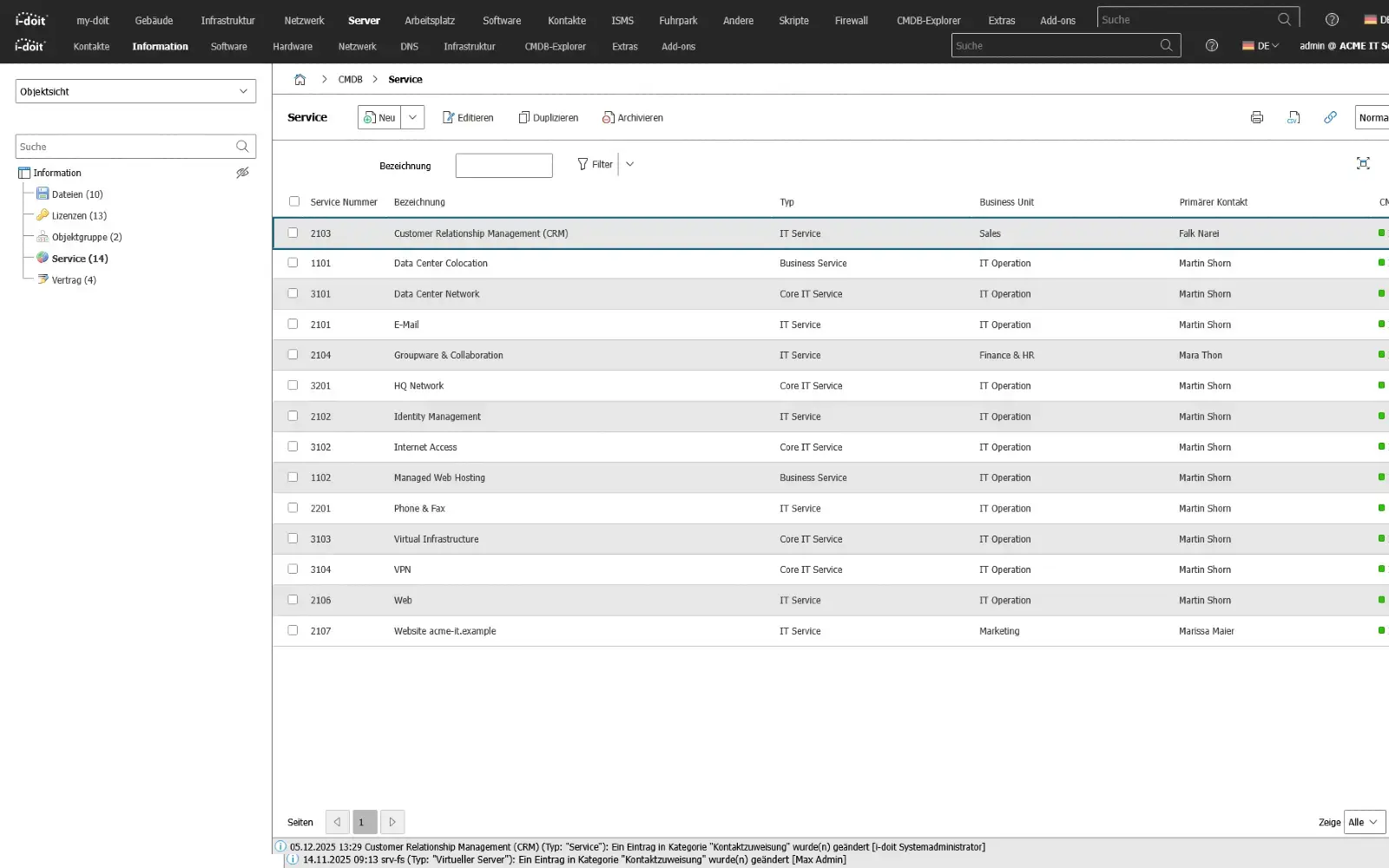Click the Bezeichnung filter input field
The image size is (1389, 868).
click(x=504, y=165)
